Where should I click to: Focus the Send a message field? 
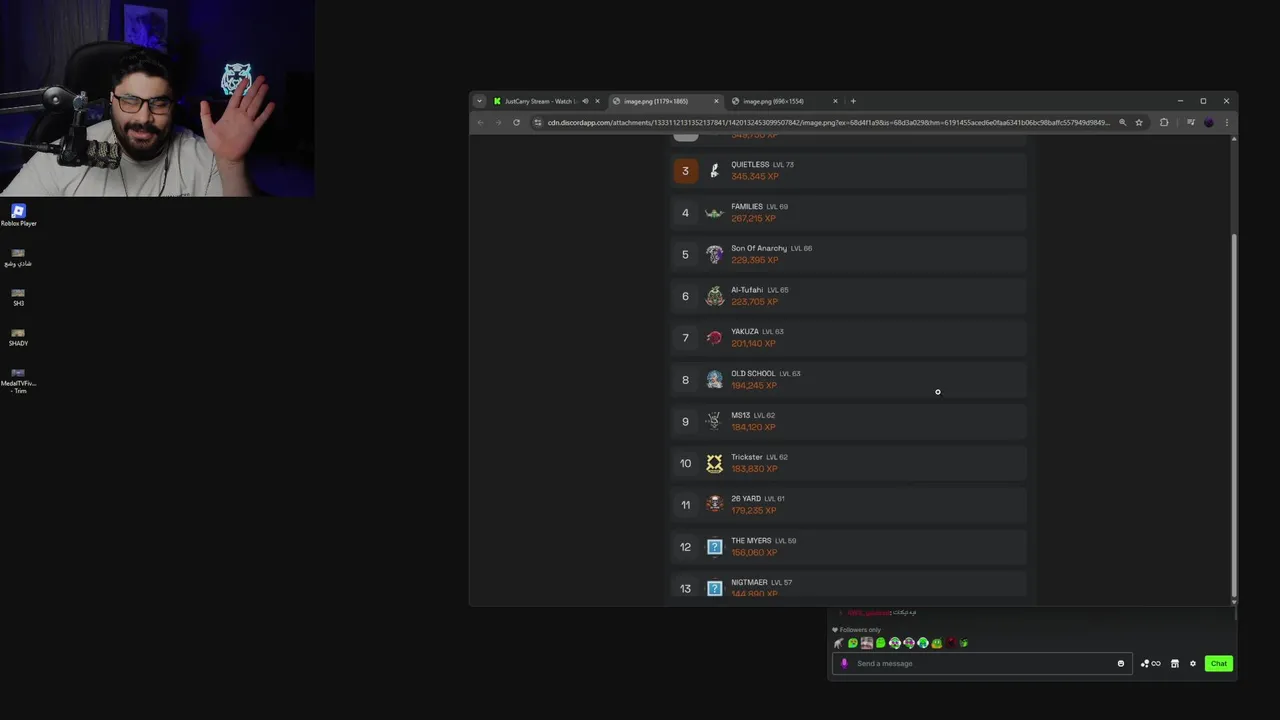pyautogui.click(x=980, y=663)
